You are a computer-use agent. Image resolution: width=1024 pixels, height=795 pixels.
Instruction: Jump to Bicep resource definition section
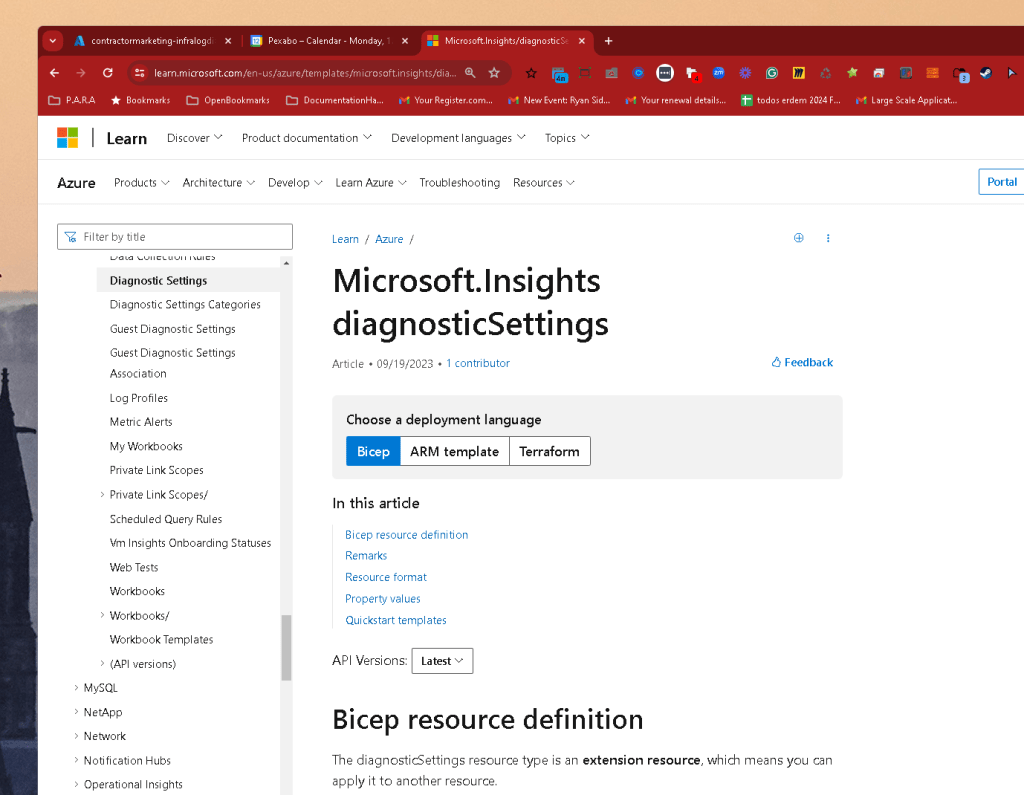click(406, 534)
